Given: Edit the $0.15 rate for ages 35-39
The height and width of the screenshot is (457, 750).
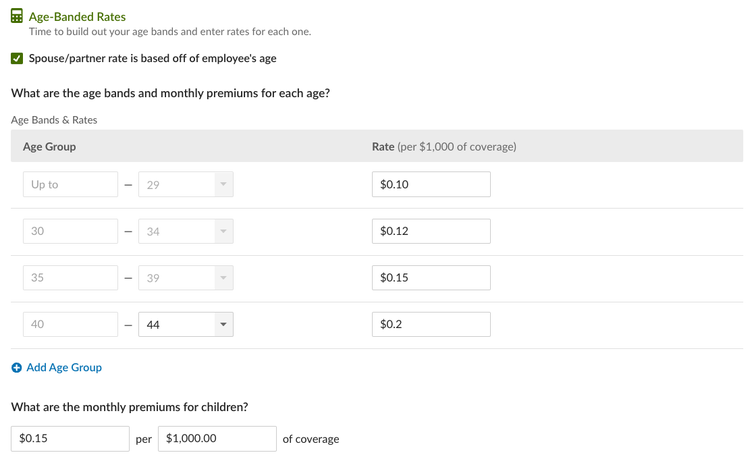Looking at the screenshot, I should point(431,278).
